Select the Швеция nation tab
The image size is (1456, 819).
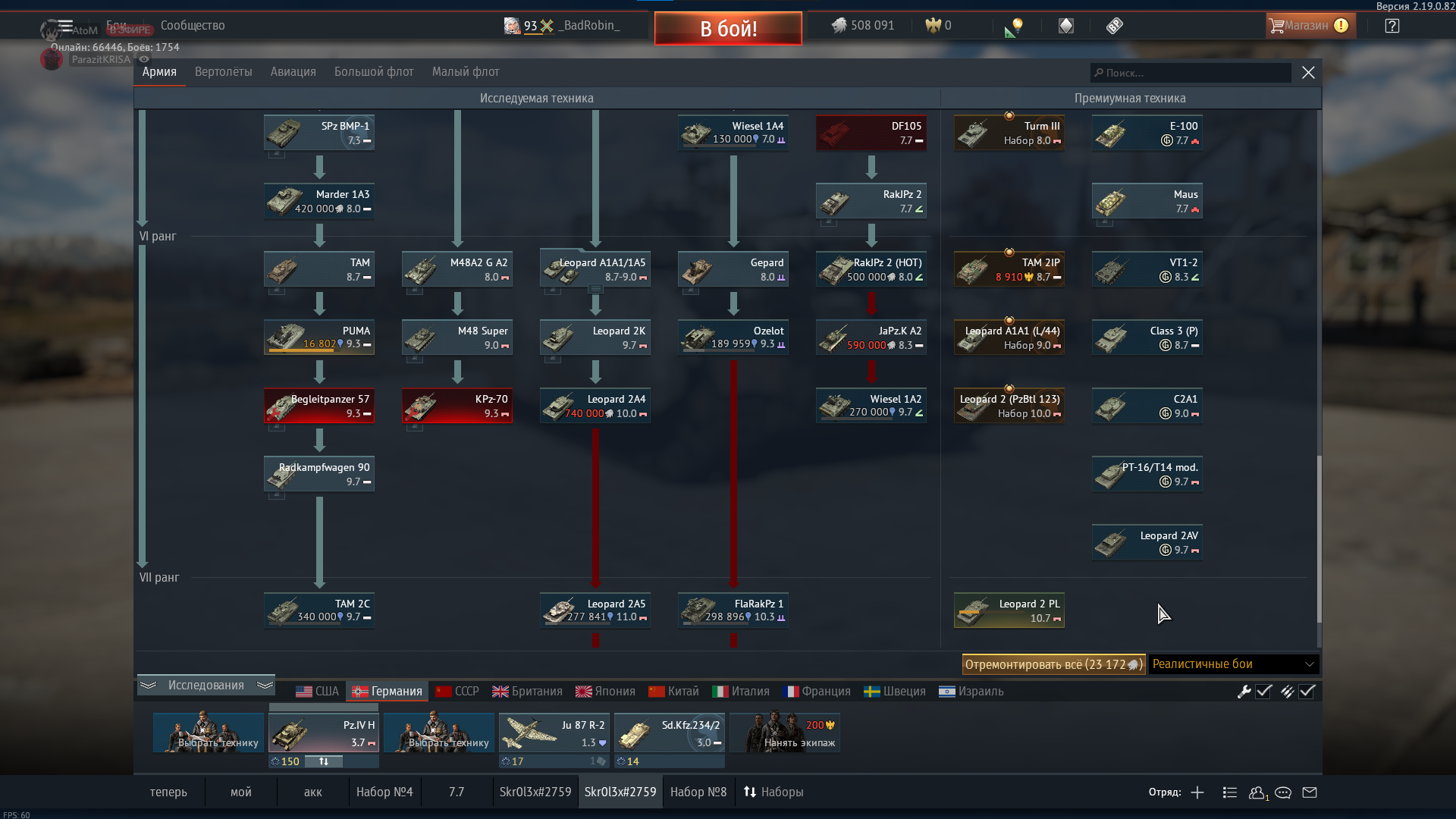[x=896, y=692]
